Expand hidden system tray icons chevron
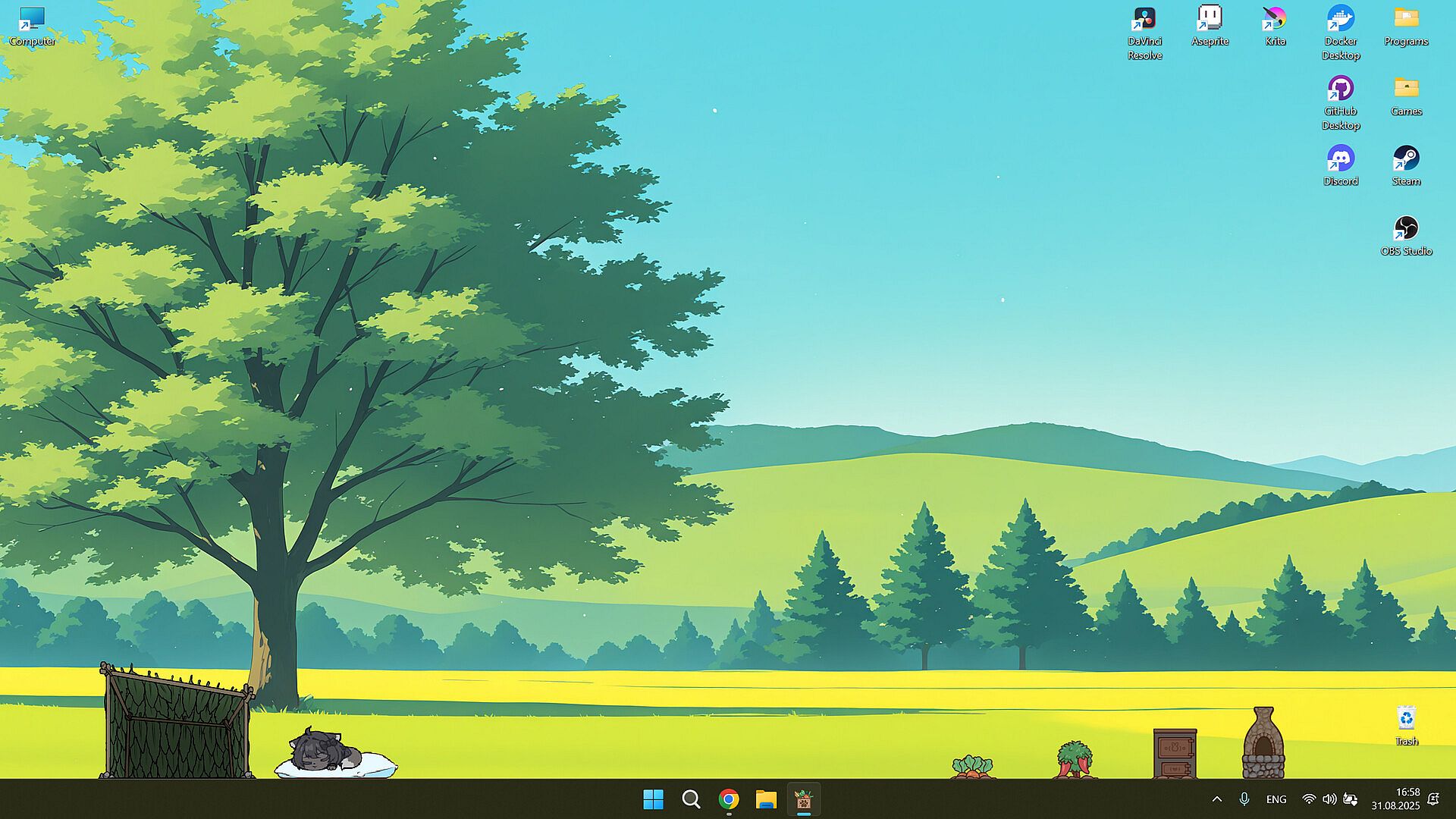Image resolution: width=1456 pixels, height=819 pixels. [x=1217, y=799]
